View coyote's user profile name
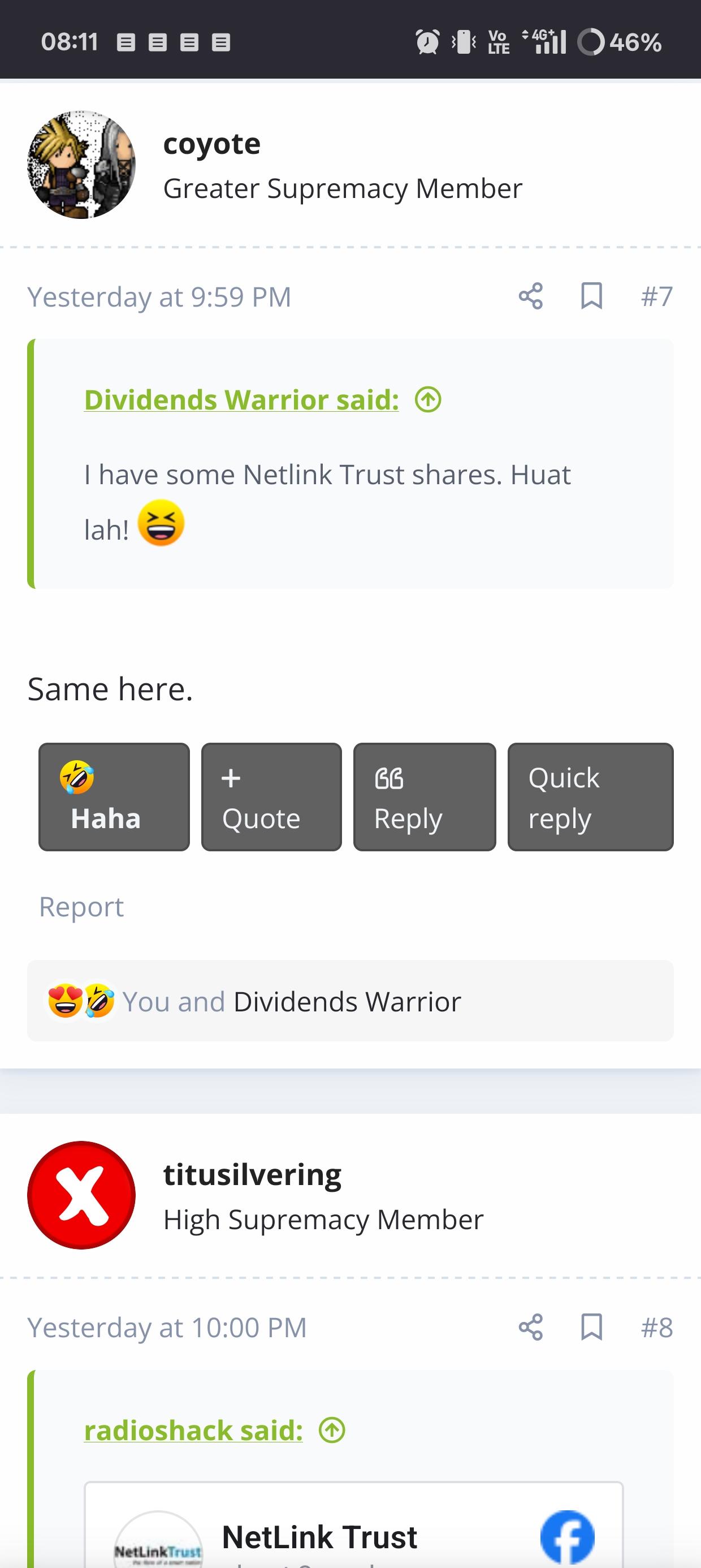The image size is (701, 1568). click(x=212, y=144)
